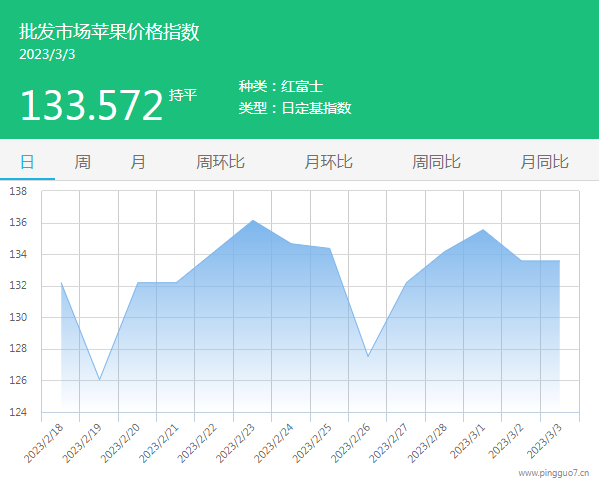Click the 持平 status label

183,95
